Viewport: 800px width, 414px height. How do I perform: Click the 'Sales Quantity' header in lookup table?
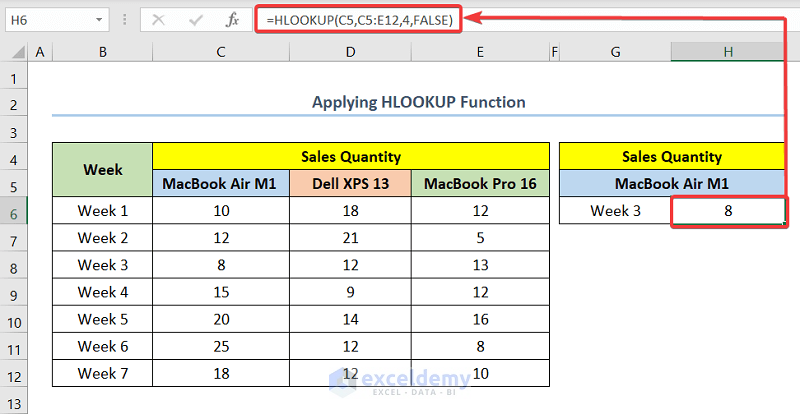click(672, 157)
